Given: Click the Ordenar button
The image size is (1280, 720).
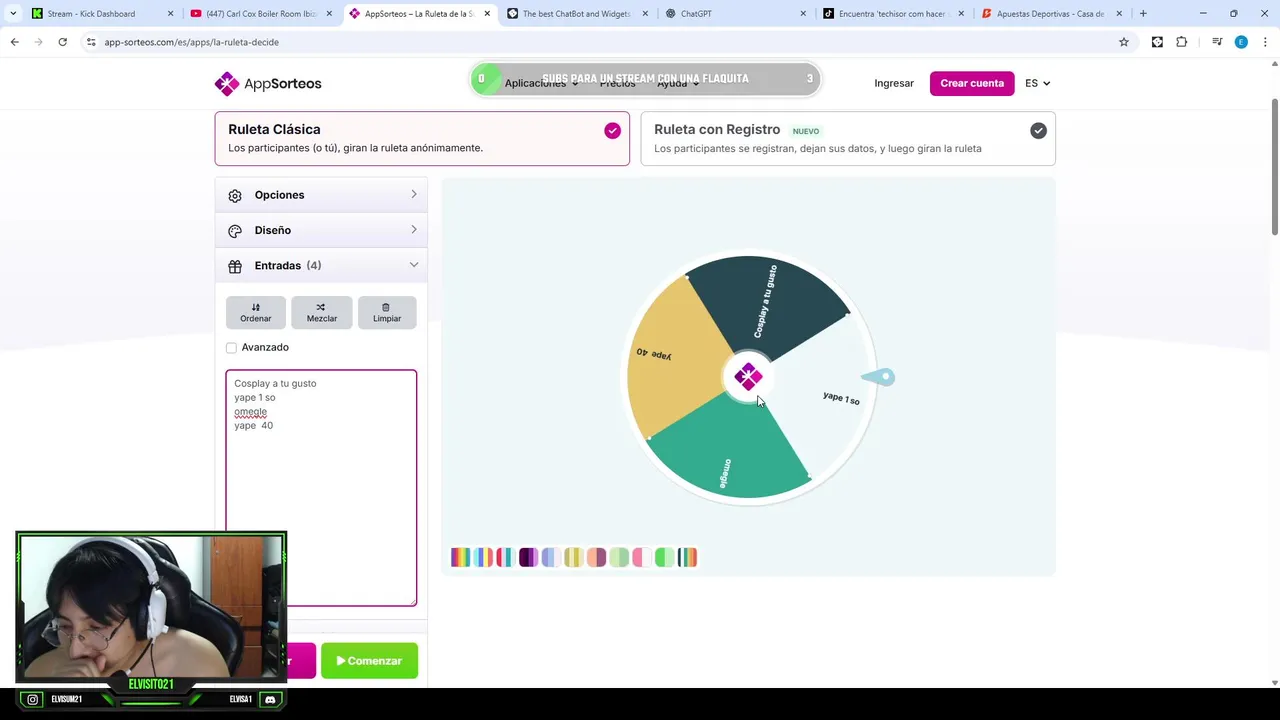Looking at the screenshot, I should (255, 312).
